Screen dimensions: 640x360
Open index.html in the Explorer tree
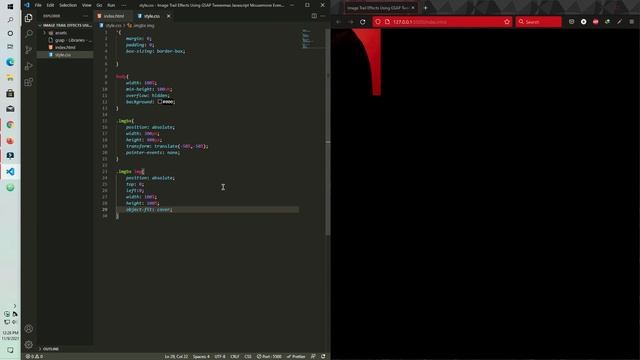(x=65, y=47)
